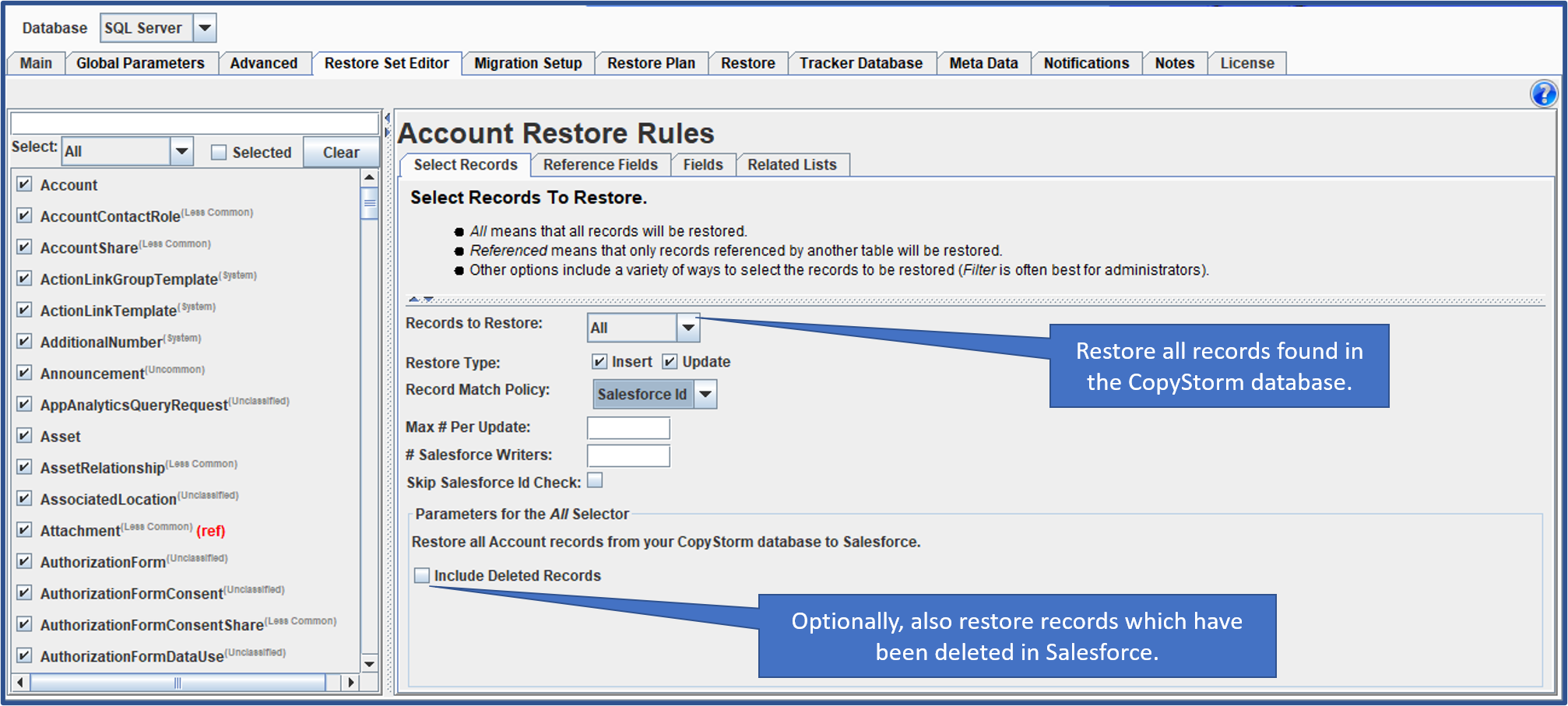Focus the # Salesforce Writers field
Screen dimensions: 1568x706
pos(628,455)
